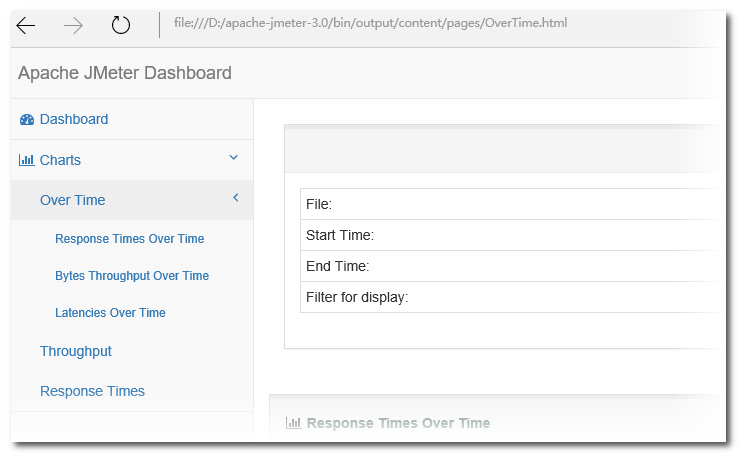
Task: Click the Response Times Over Time panel heading
Action: pos(398,423)
